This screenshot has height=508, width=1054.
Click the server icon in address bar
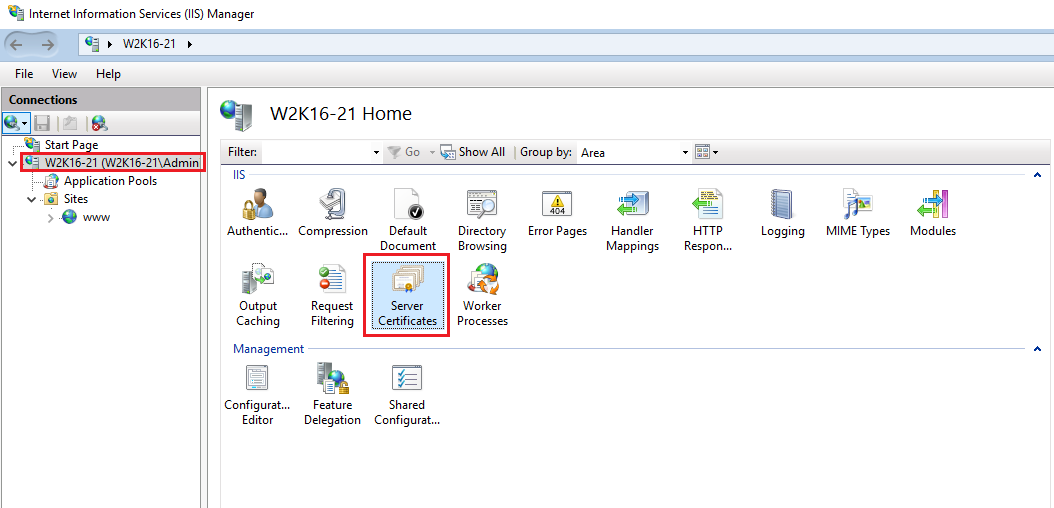(x=93, y=44)
